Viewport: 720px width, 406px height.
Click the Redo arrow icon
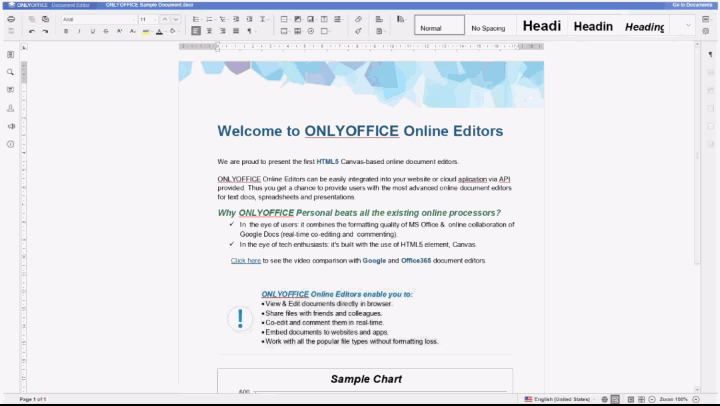pos(45,31)
